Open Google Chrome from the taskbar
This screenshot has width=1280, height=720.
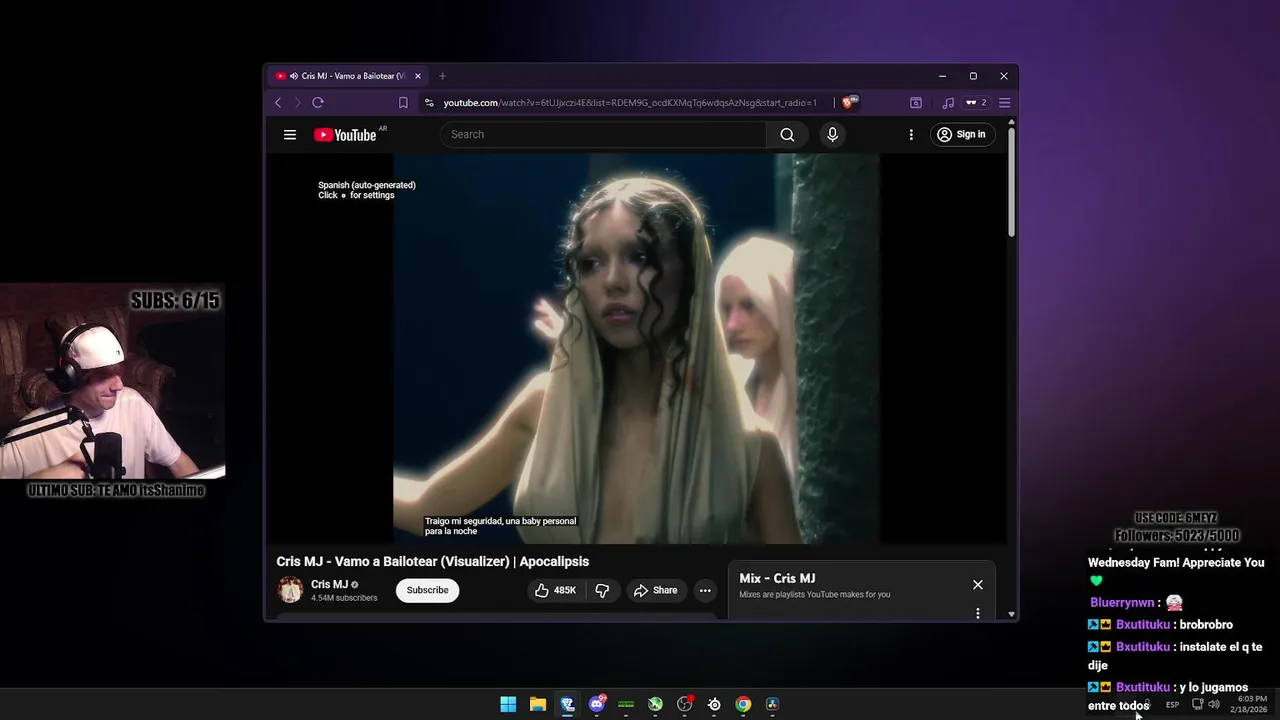click(x=743, y=704)
